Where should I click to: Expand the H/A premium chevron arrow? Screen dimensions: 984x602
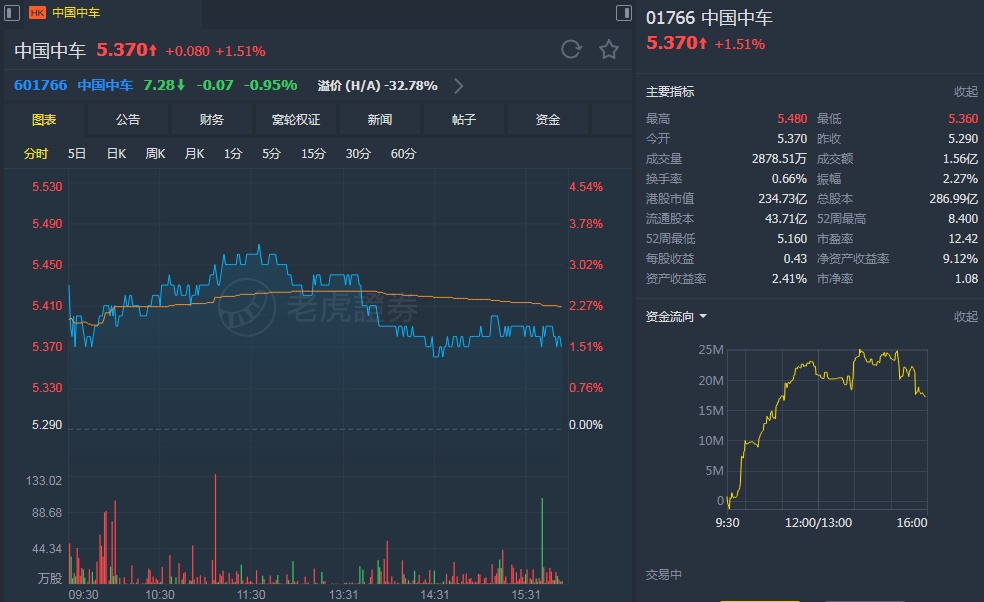pos(459,86)
